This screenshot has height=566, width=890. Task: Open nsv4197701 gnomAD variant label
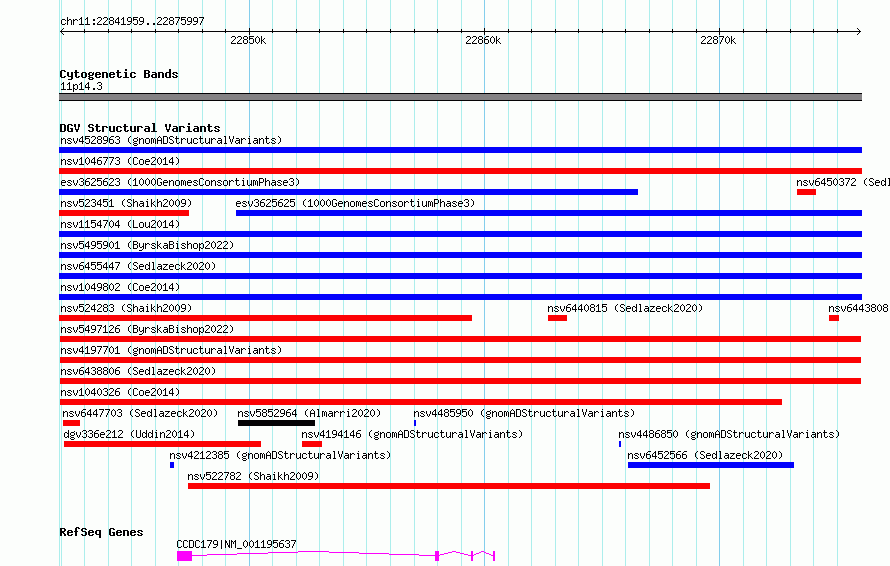(171, 350)
